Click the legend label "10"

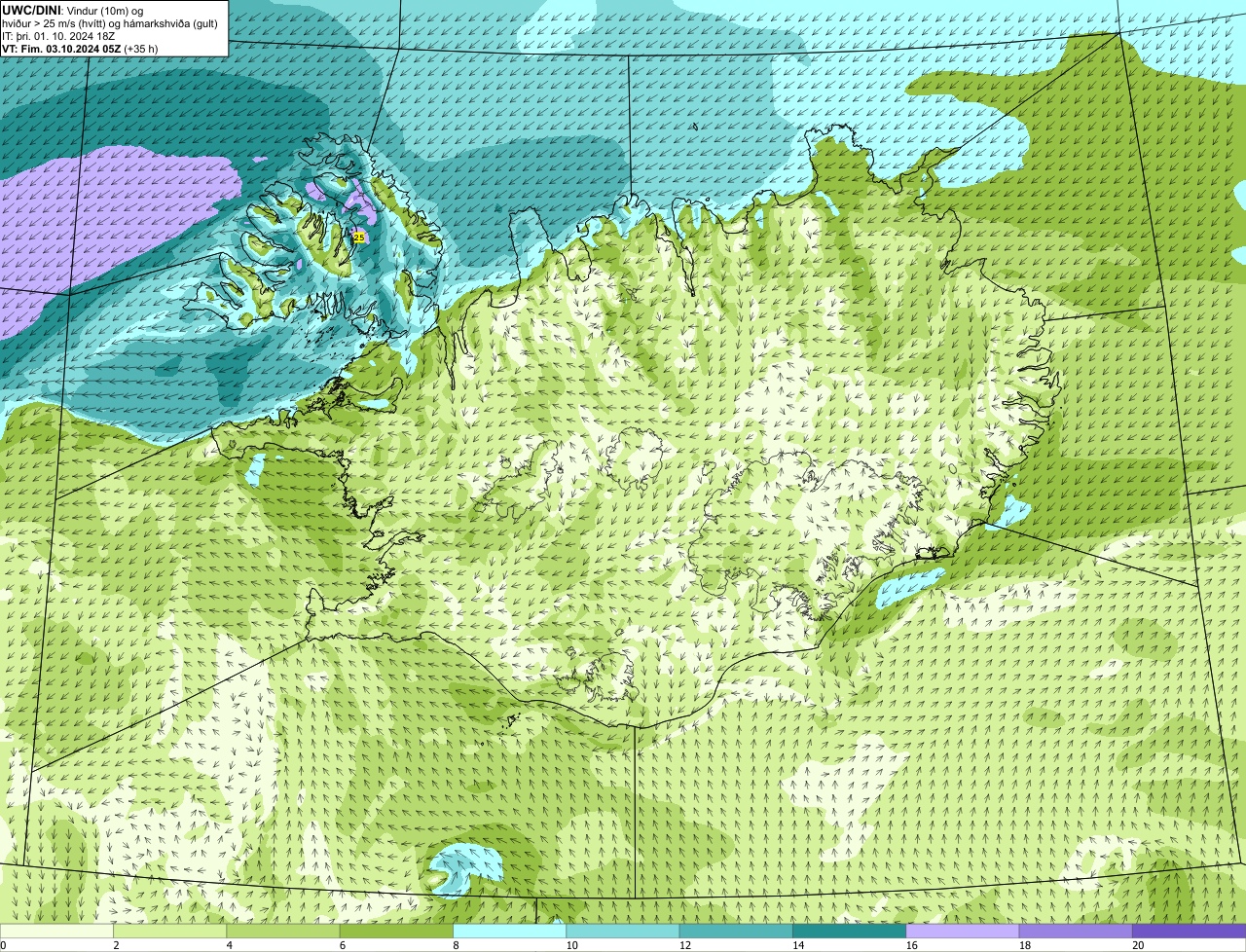coord(571,945)
